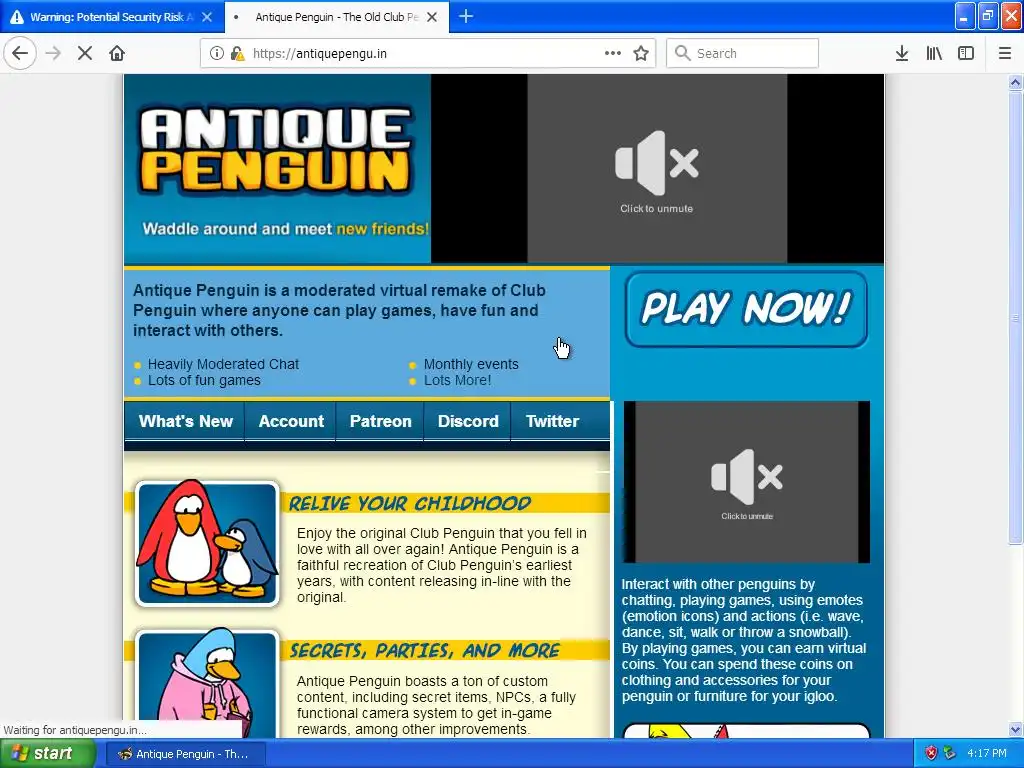
Task: Open a new tab with the plus button
Action: (466, 16)
